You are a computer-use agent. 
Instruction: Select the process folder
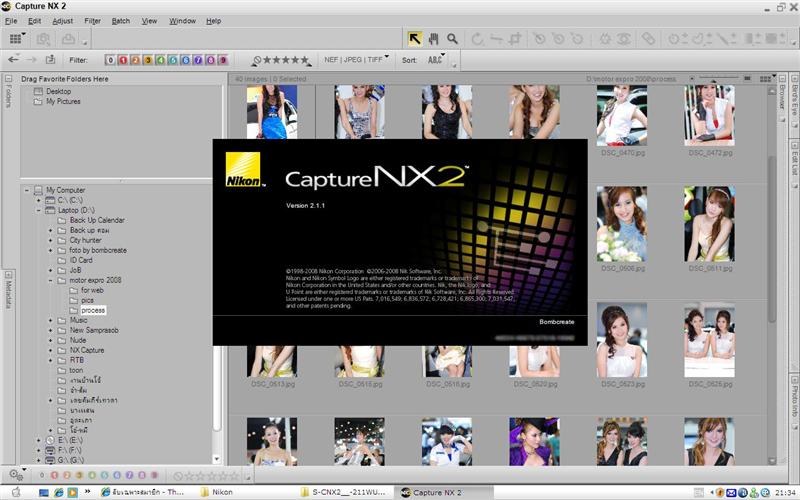coord(93,310)
